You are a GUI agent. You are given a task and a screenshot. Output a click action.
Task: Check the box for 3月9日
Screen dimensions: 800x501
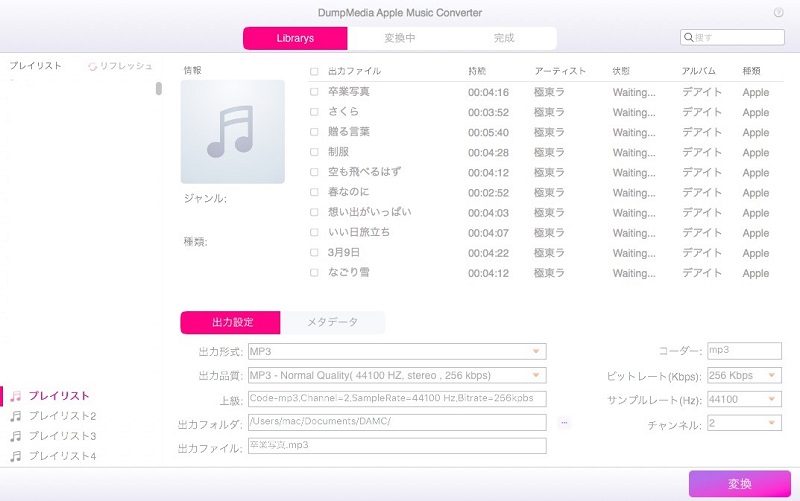pos(314,253)
